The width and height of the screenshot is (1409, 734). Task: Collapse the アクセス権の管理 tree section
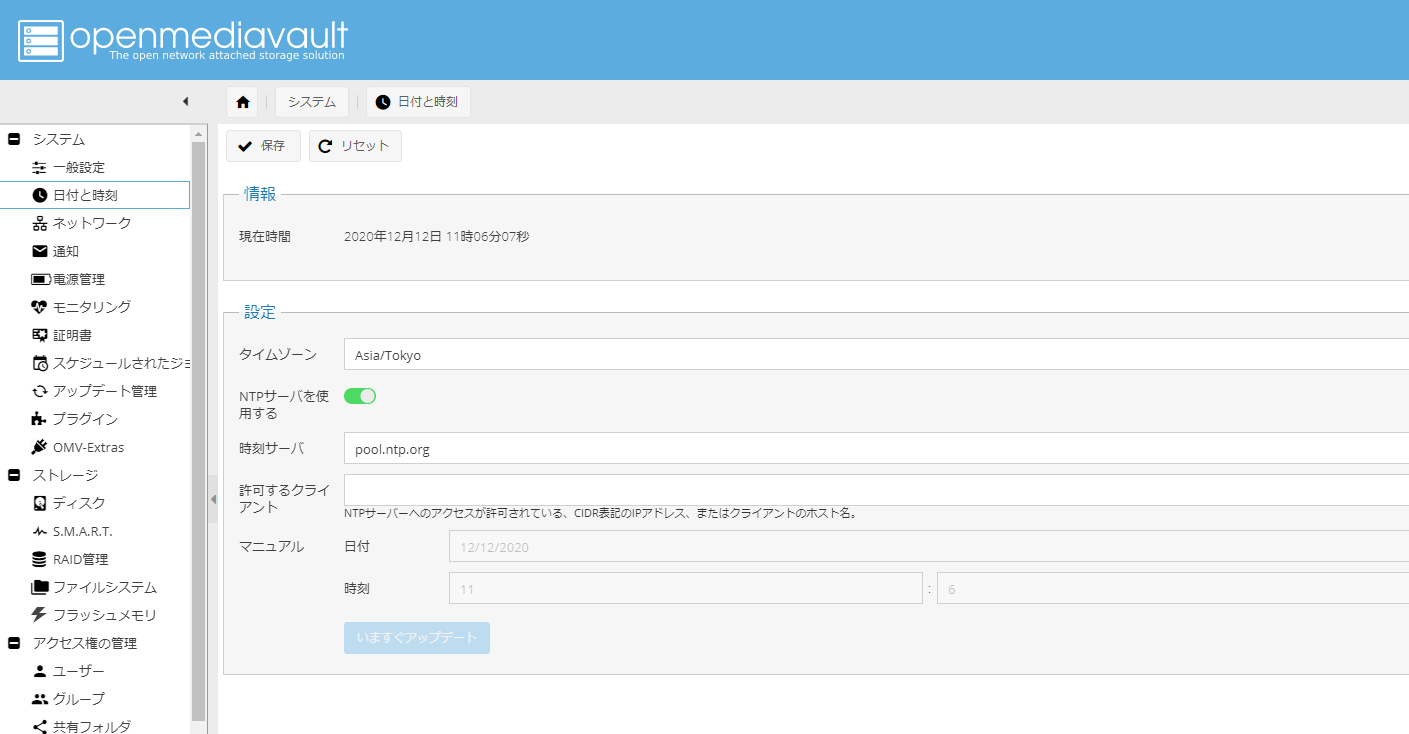[x=14, y=643]
